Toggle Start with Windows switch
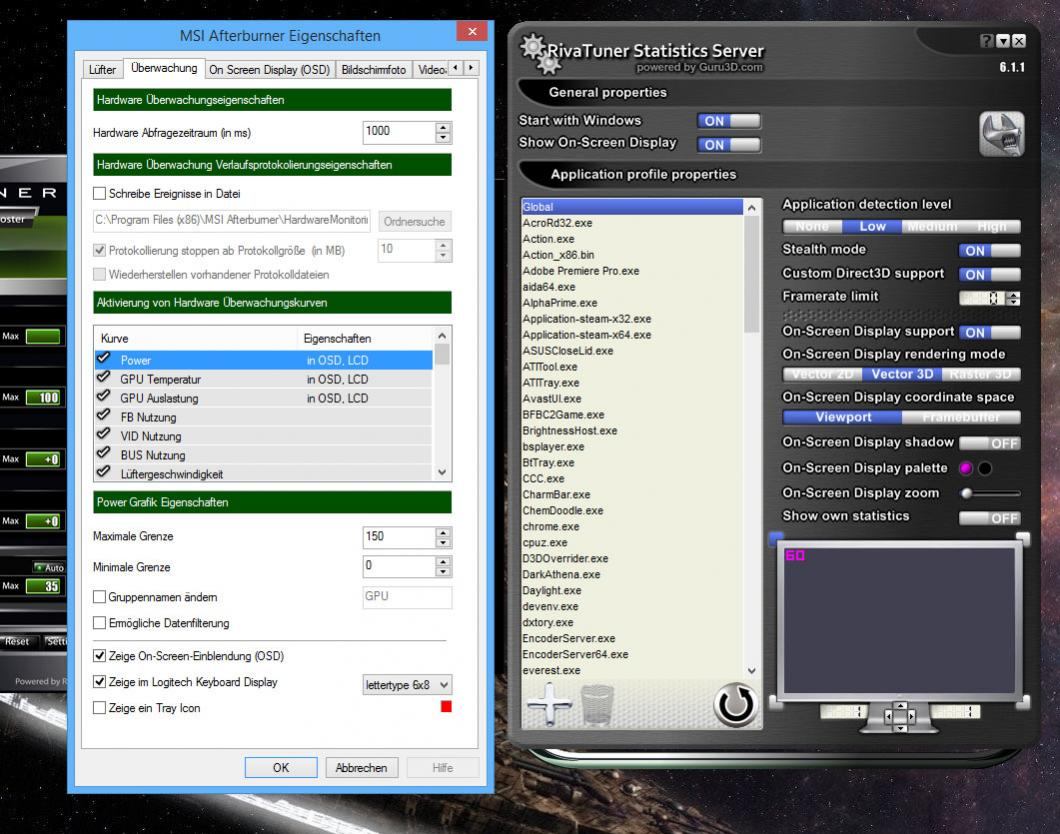 click(x=729, y=121)
